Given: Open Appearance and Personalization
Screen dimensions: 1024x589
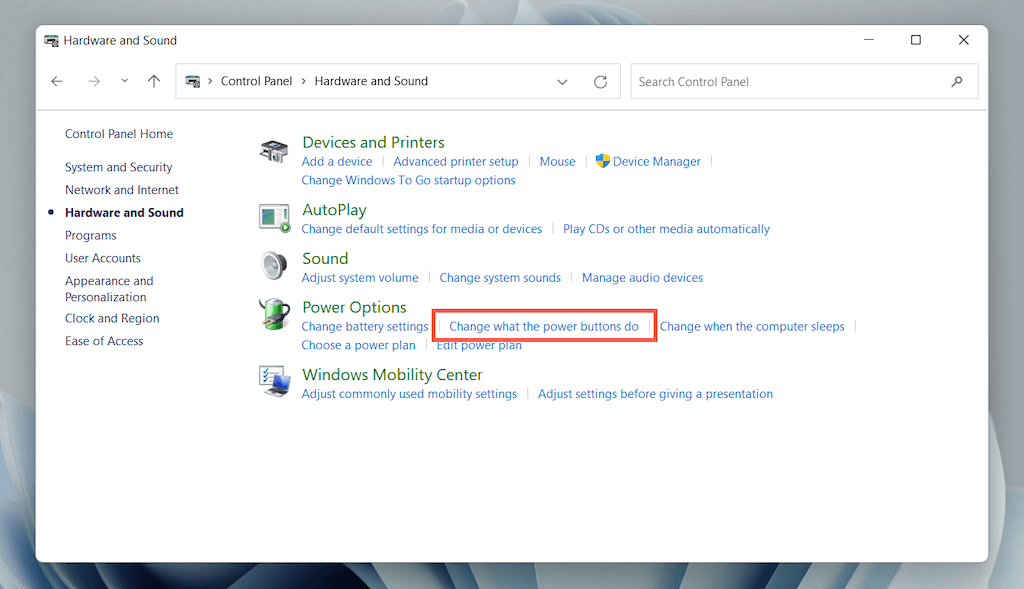Looking at the screenshot, I should (109, 289).
